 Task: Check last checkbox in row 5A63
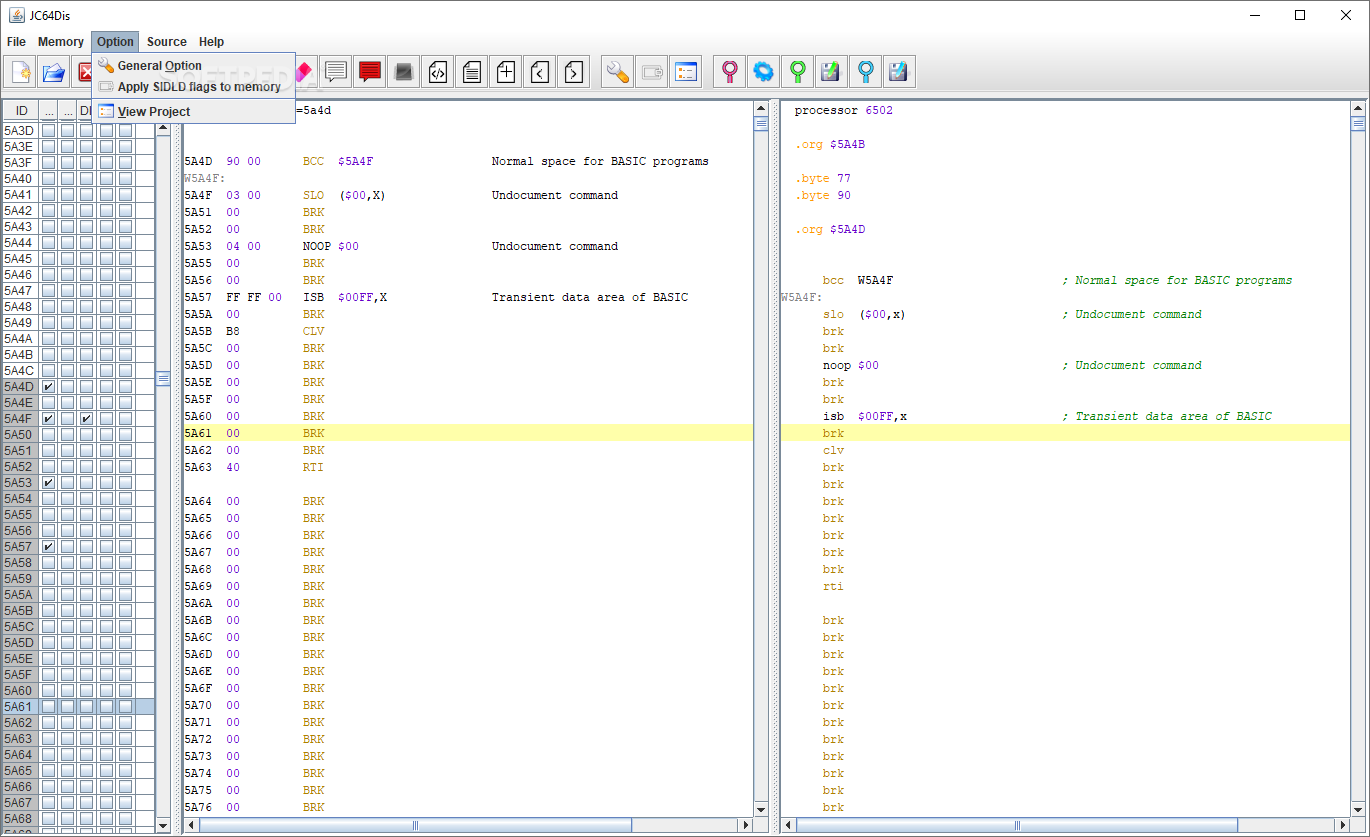126,739
